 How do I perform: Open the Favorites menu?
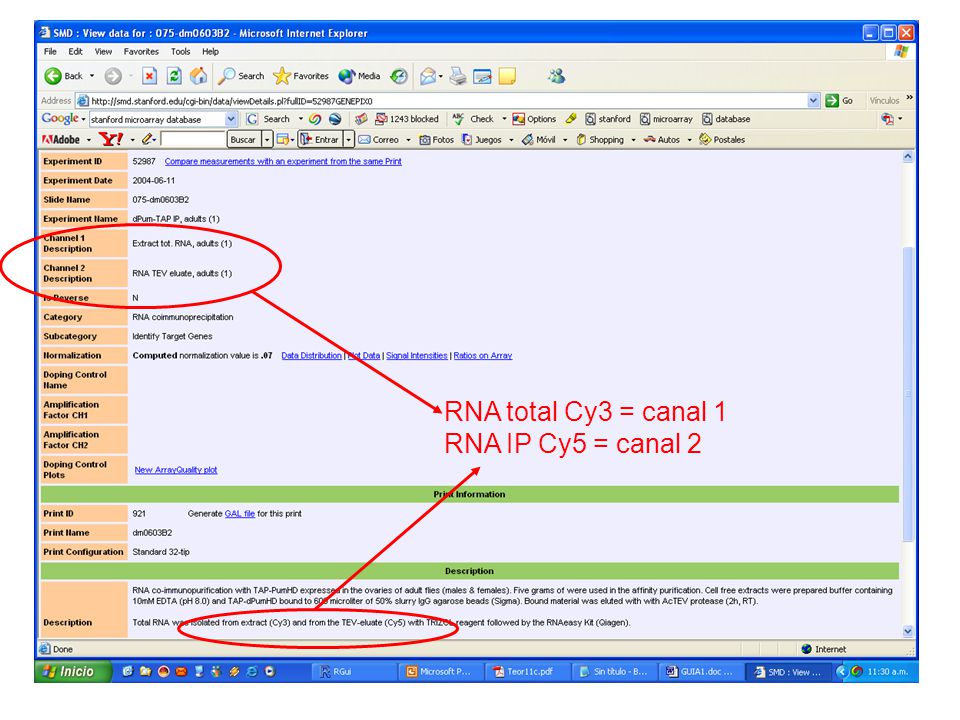pyautogui.click(x=141, y=51)
